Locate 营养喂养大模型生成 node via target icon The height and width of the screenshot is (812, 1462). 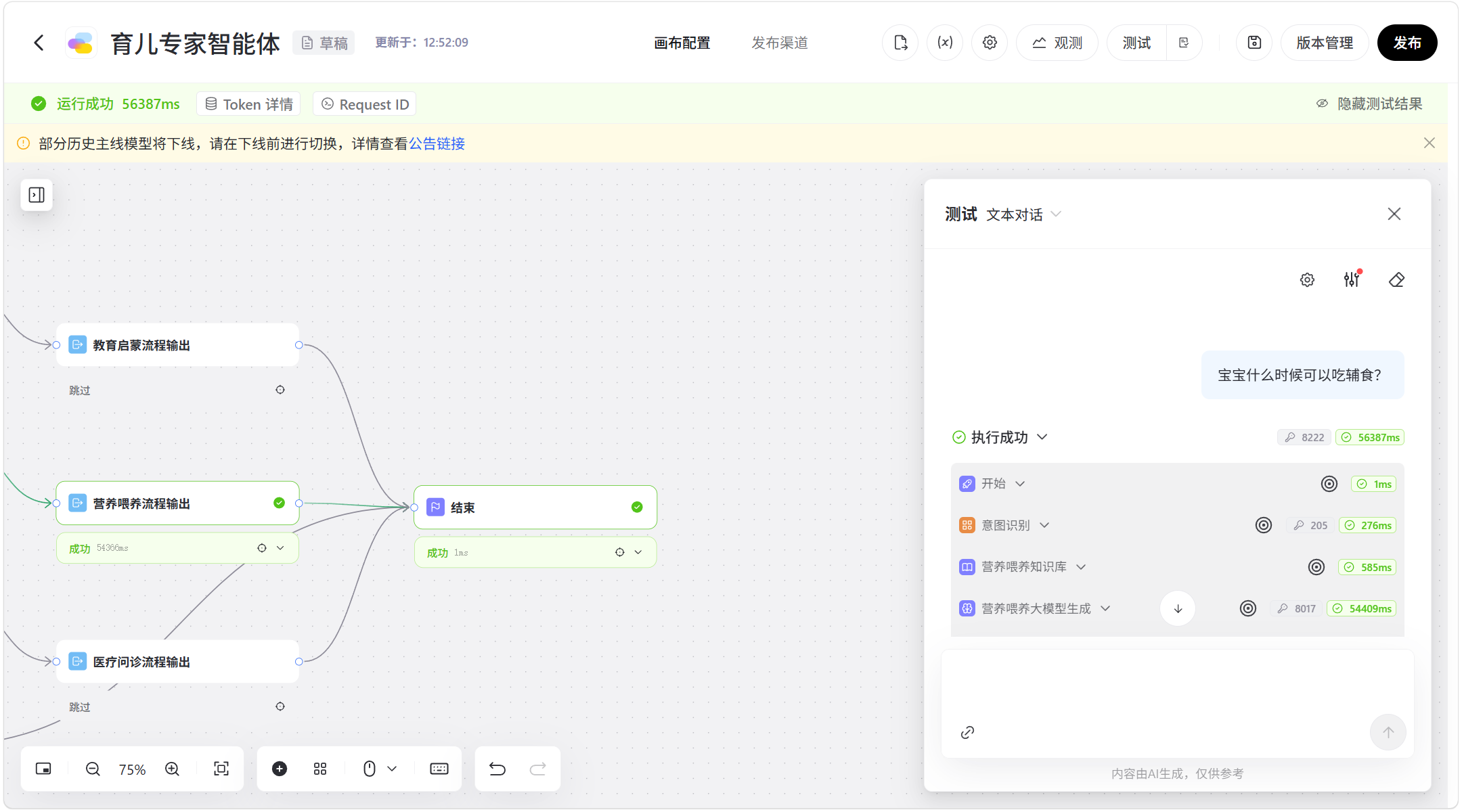tap(1248, 608)
